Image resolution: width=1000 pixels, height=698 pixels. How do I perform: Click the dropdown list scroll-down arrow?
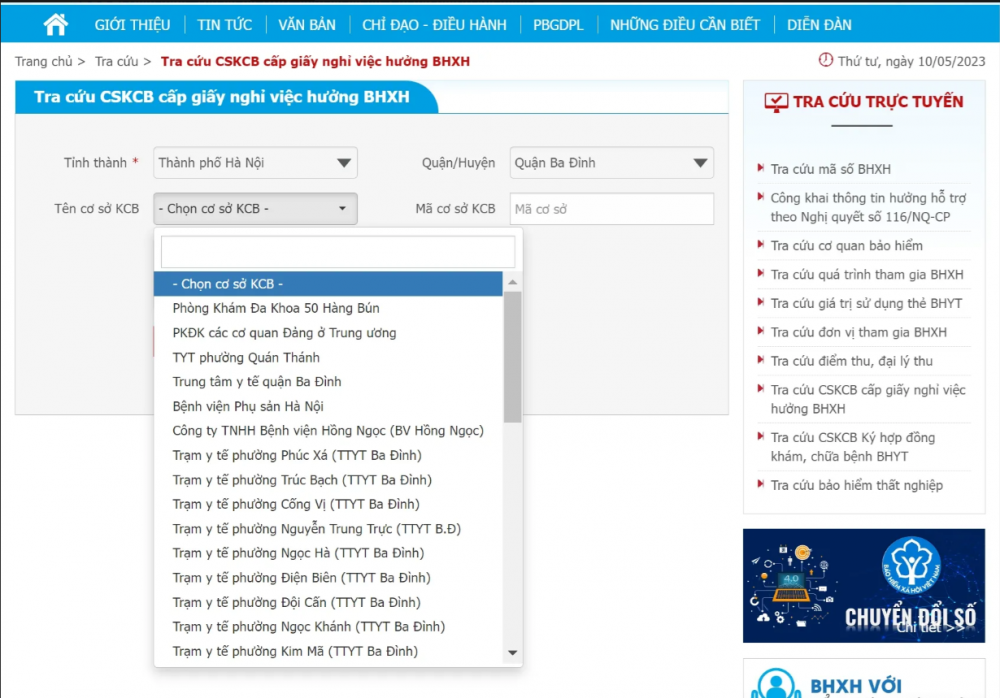point(512,653)
